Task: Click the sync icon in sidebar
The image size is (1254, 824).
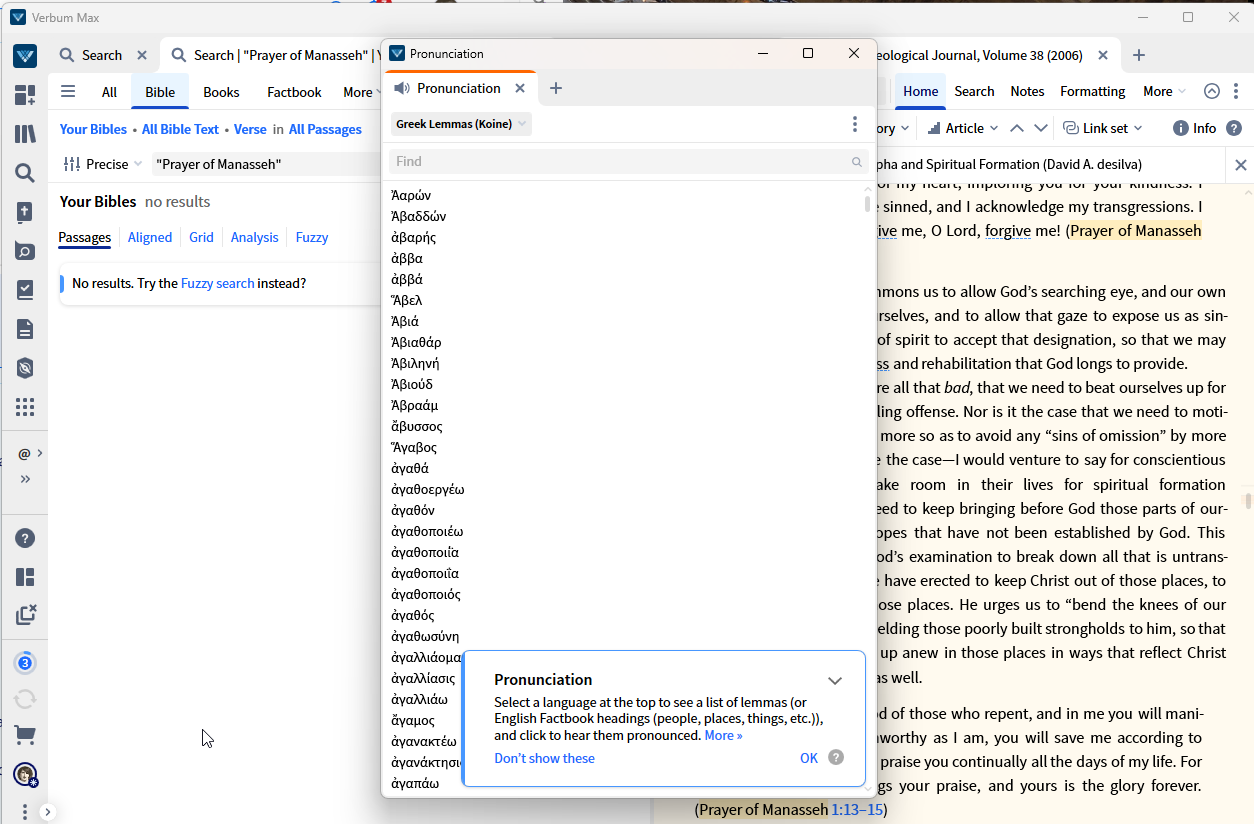Action: 25,699
